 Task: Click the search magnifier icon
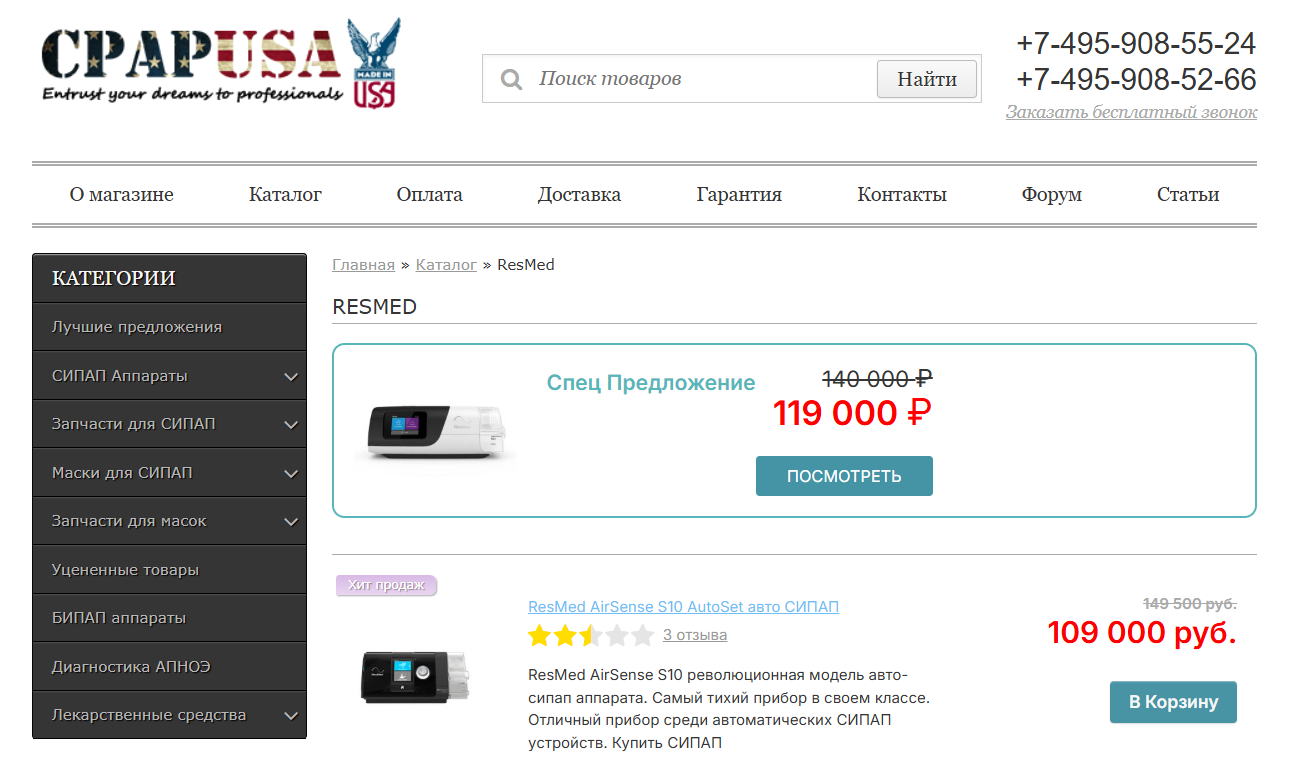tap(512, 79)
